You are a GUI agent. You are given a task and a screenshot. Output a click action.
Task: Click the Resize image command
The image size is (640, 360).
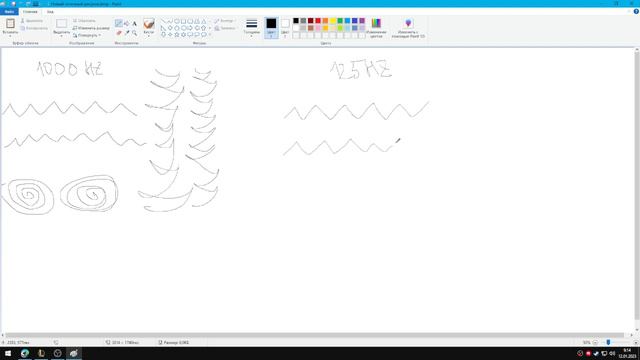click(x=91, y=28)
